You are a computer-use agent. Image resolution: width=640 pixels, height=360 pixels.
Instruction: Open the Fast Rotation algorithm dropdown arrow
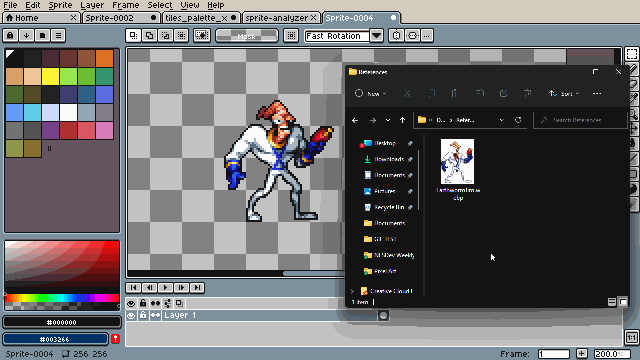pyautogui.click(x=376, y=36)
